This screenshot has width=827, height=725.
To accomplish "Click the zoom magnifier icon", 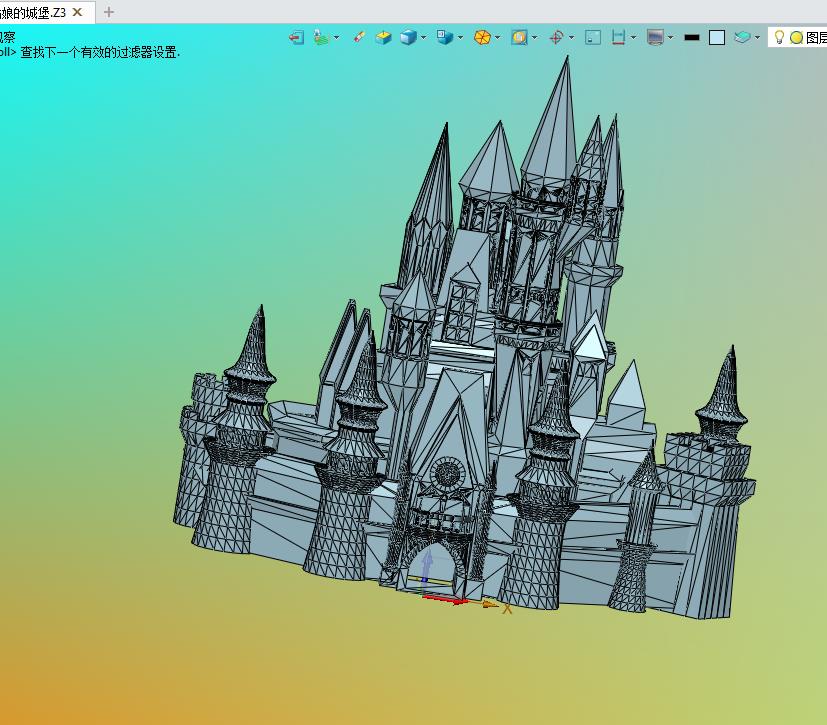I will pos(519,37).
